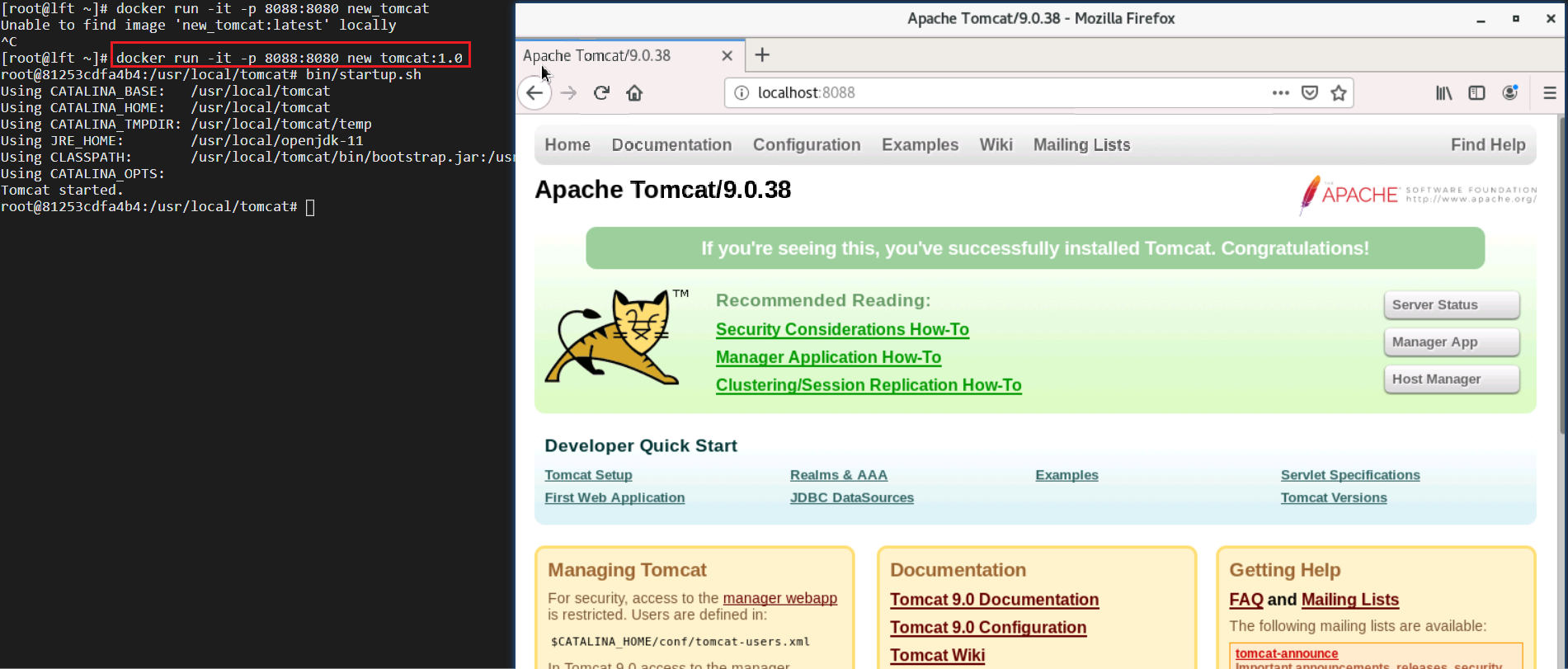Viewport: 1568px width, 669px height.
Task: Open a new tab with plus icon
Action: pos(762,54)
